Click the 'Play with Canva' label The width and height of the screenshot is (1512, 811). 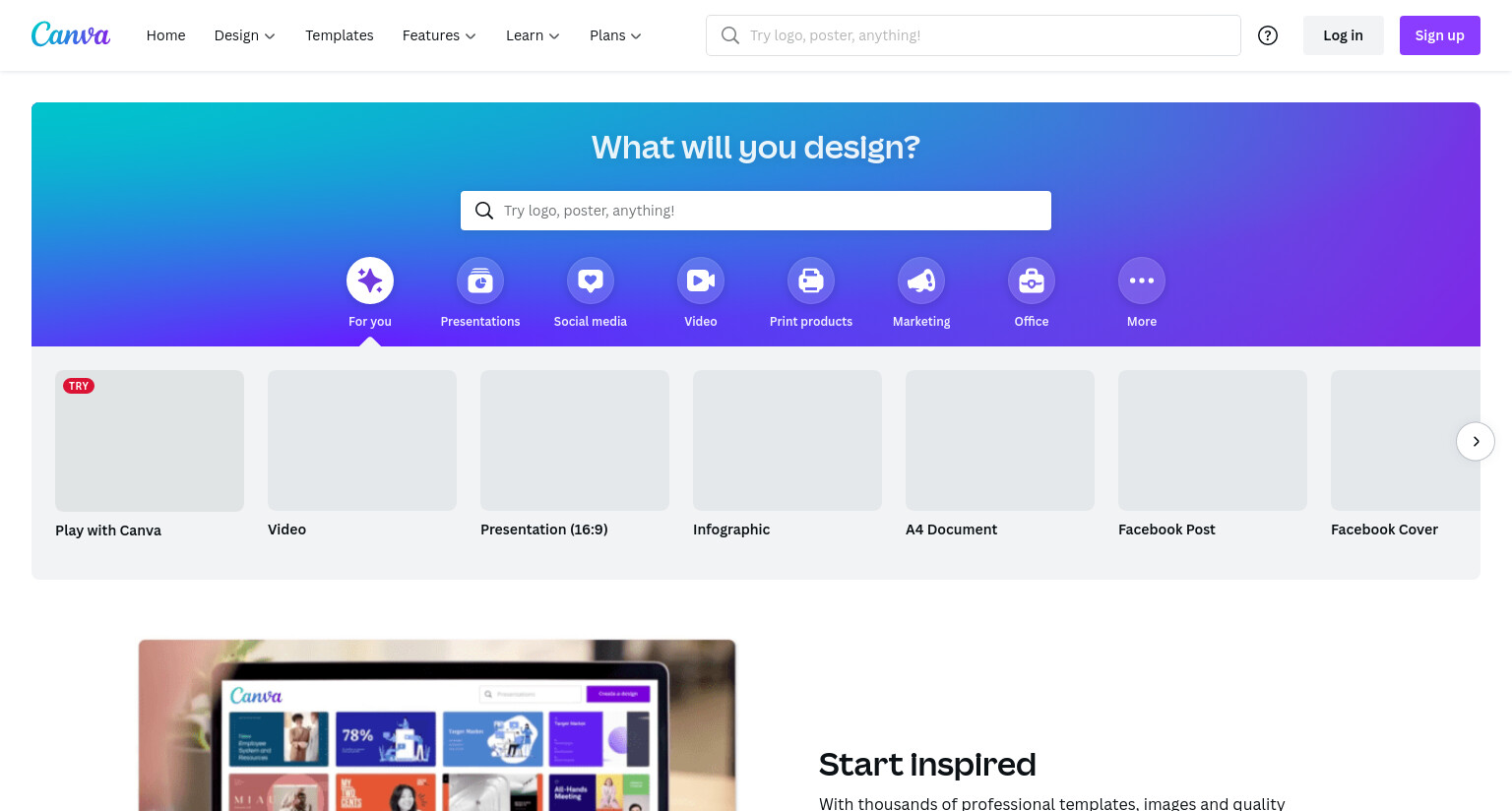click(x=108, y=530)
